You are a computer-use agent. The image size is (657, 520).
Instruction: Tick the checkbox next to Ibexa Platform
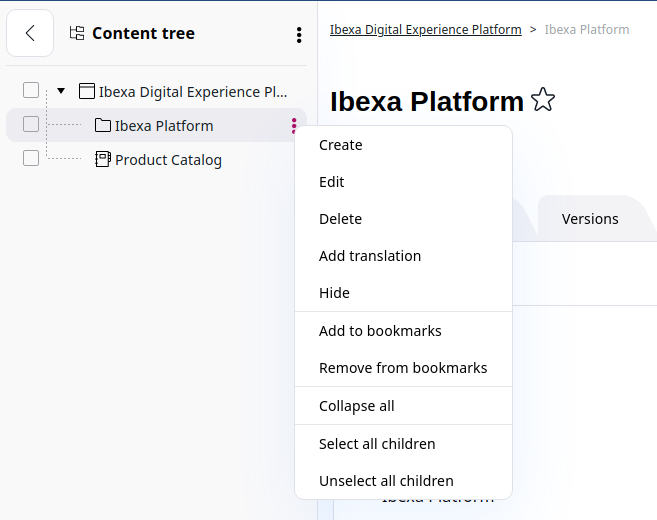coord(31,125)
